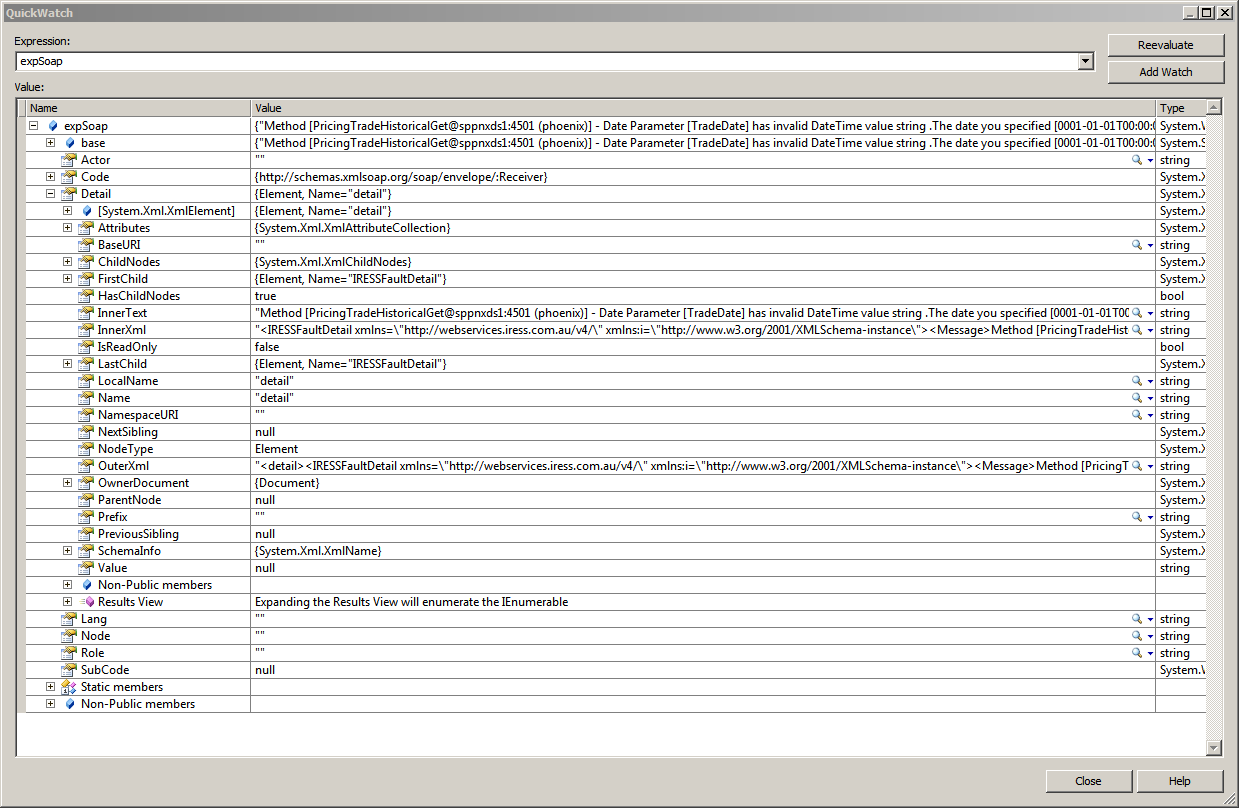This screenshot has height=808, width=1239.
Task: Select the Attributes '{System.Xml.XmlAttributeCollection}' value
Action: [703, 228]
